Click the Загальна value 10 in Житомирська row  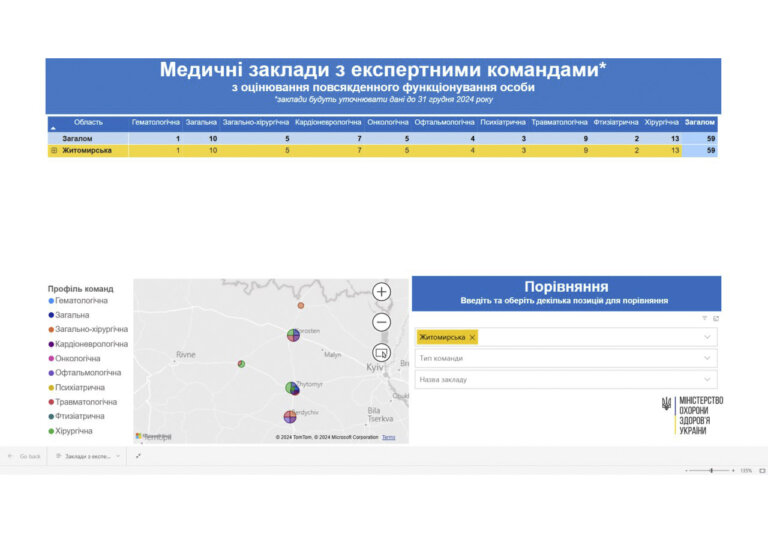[x=213, y=150]
